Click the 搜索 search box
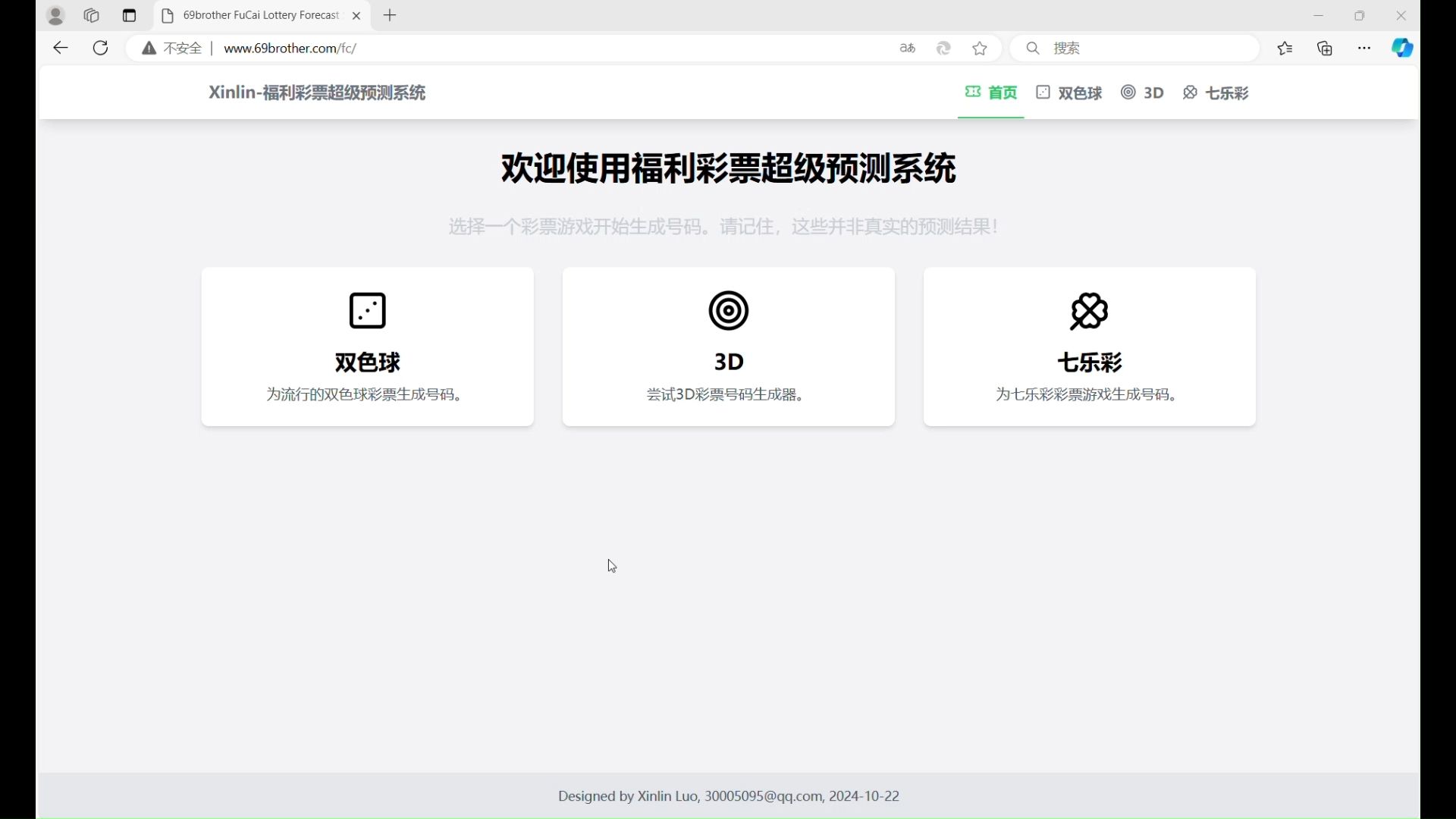This screenshot has height=819, width=1456. tap(1135, 48)
